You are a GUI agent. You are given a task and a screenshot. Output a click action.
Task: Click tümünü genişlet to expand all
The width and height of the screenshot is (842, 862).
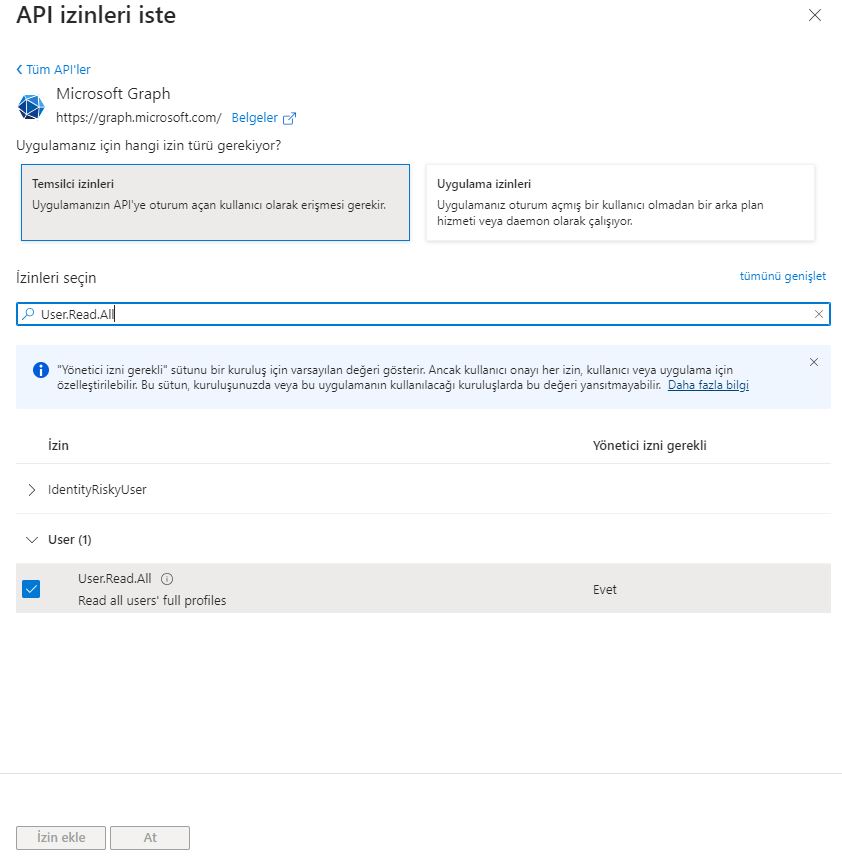coord(782,276)
